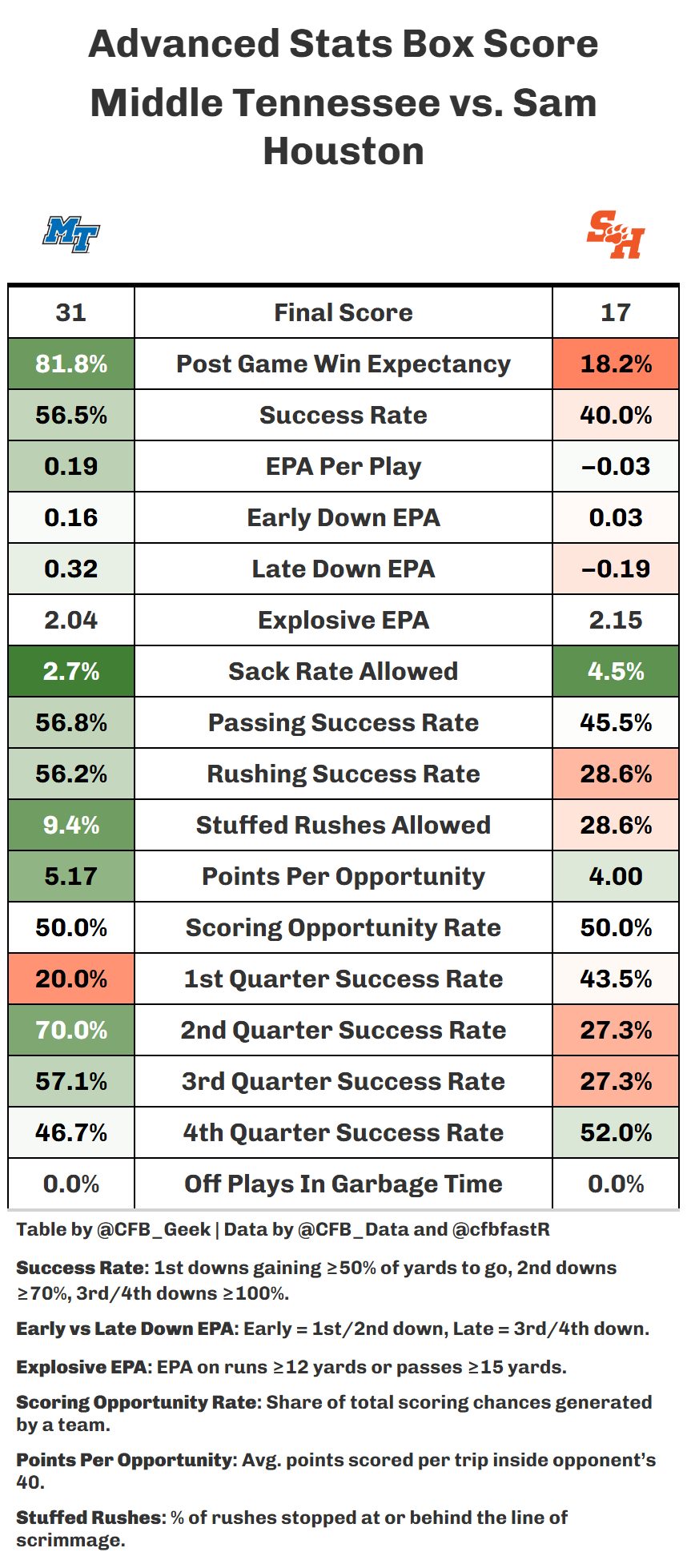
Task: Select the Explosive EPA row label
Action: 343,620
